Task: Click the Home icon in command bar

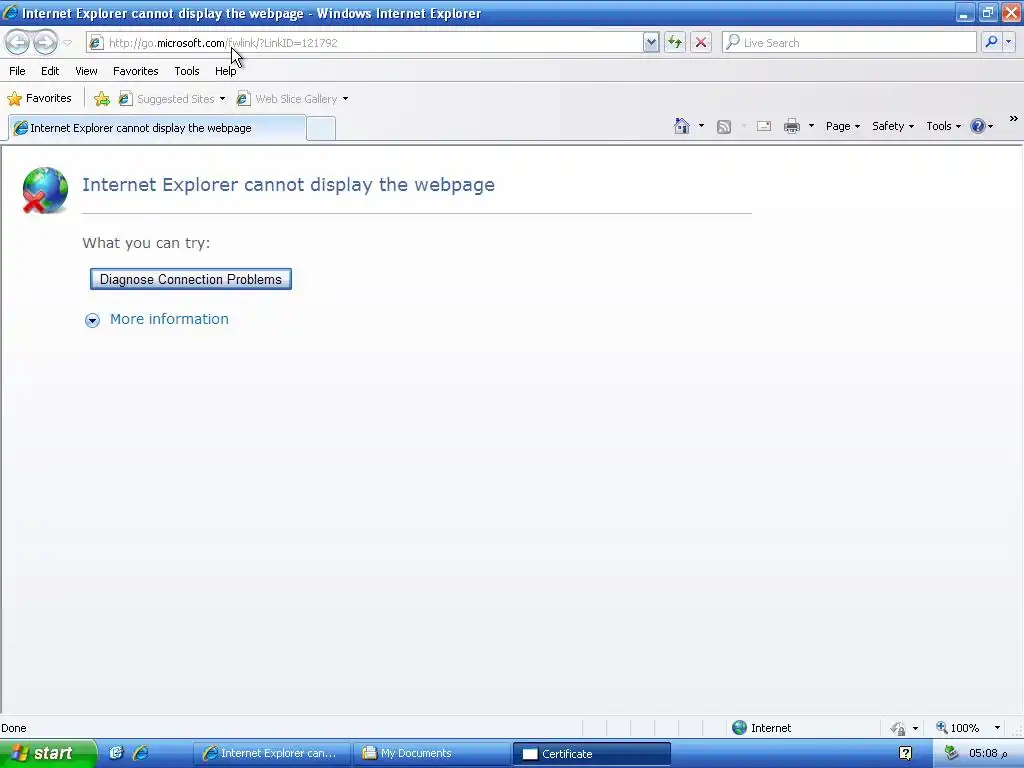Action: tap(682, 126)
